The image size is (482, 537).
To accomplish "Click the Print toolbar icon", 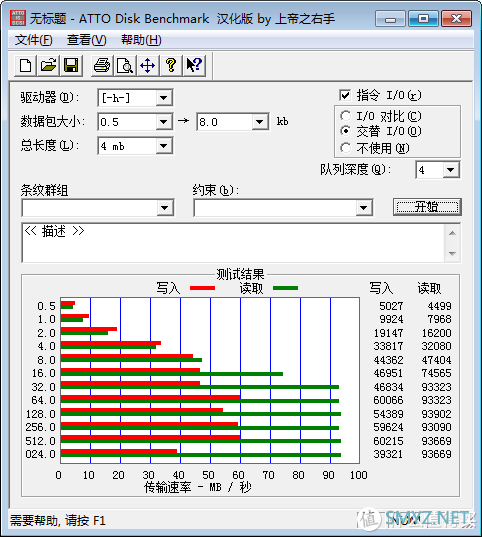I will click(102, 65).
